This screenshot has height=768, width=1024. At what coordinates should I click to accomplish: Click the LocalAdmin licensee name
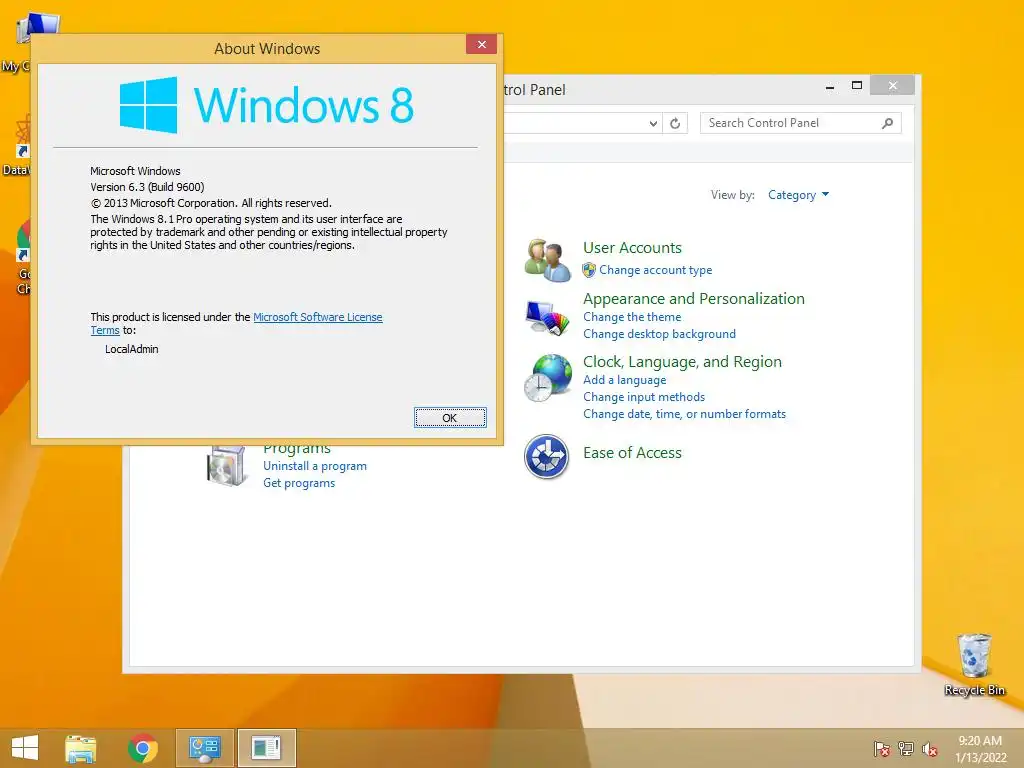[x=131, y=349]
